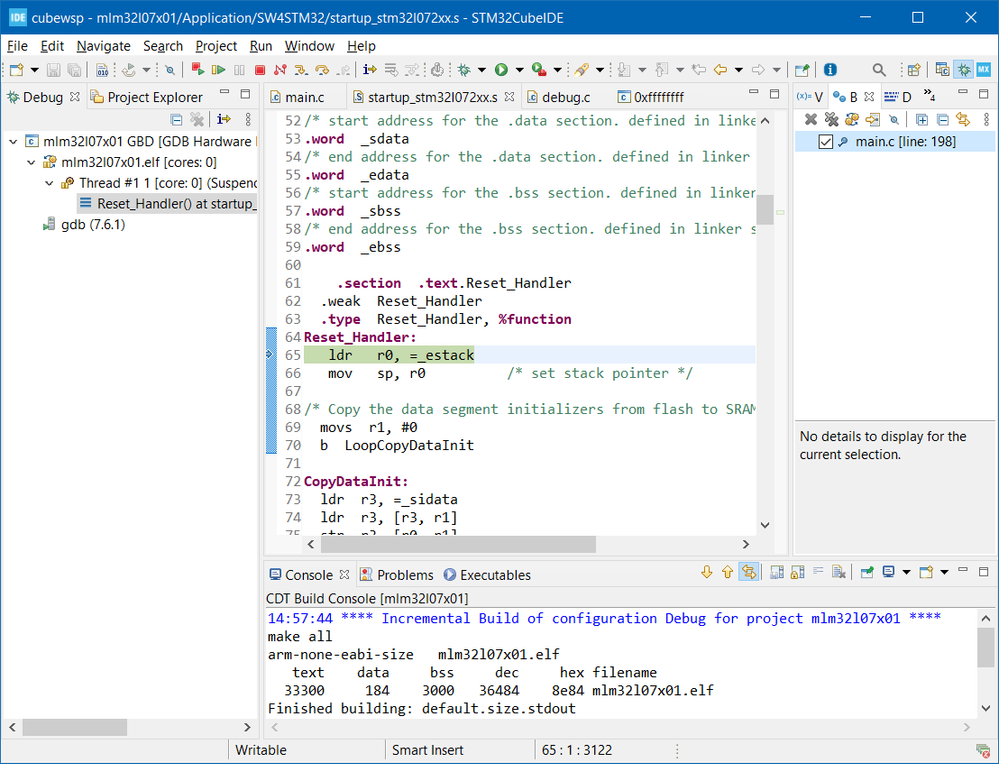This screenshot has height=764, width=999.
Task: Switch to 0xffffffff editor tab
Action: [651, 97]
